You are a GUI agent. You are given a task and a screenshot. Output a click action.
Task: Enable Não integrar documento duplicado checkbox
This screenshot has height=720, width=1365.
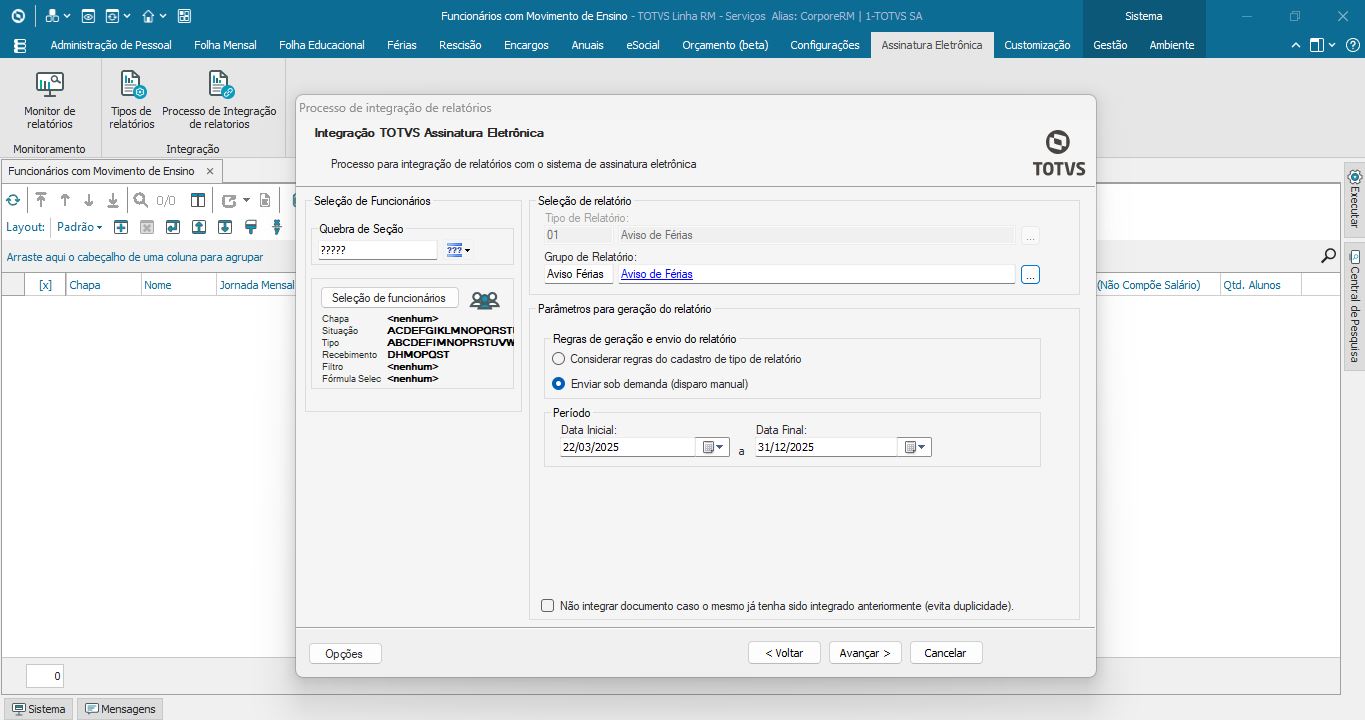[x=547, y=606]
